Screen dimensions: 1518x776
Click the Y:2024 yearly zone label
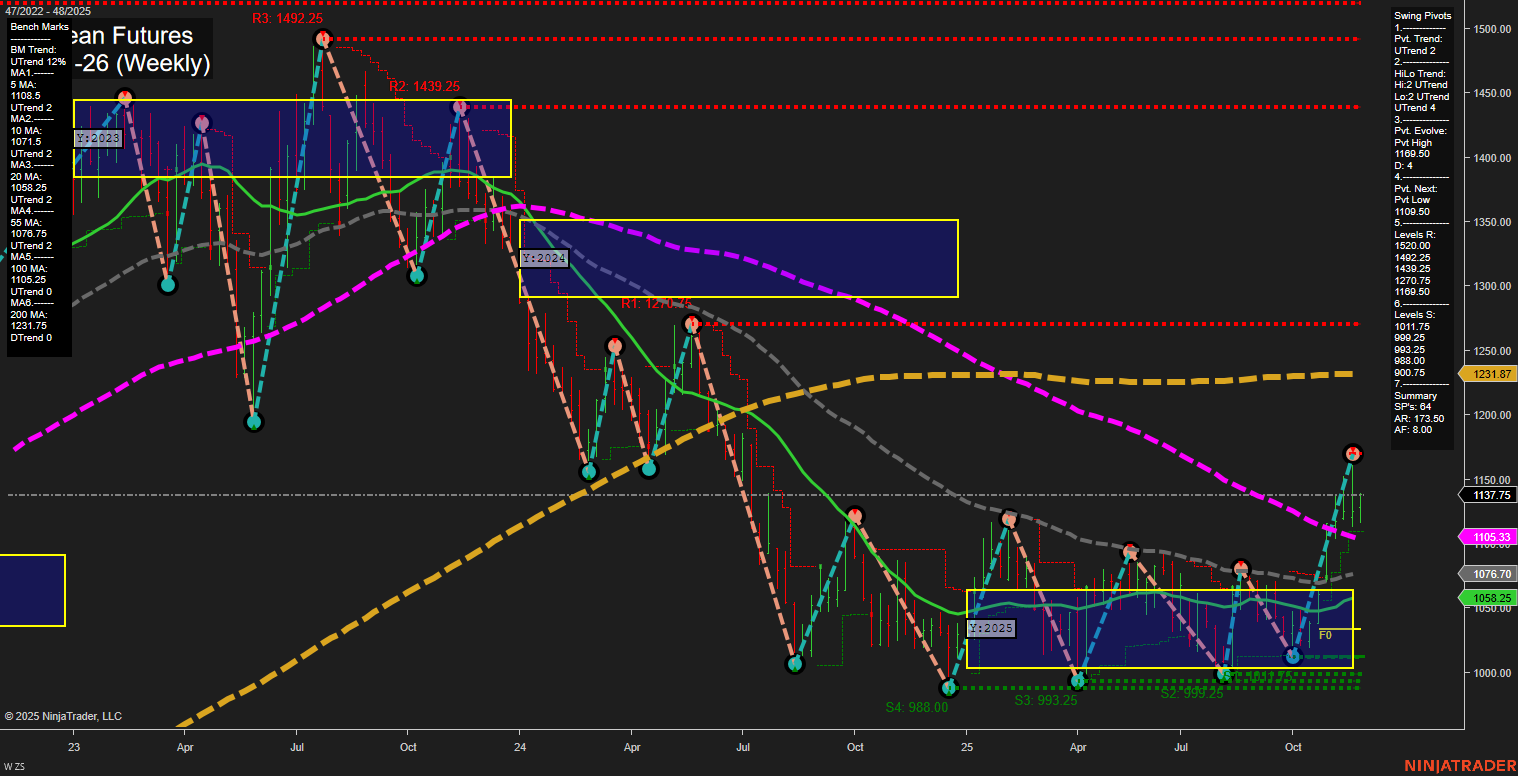click(545, 258)
